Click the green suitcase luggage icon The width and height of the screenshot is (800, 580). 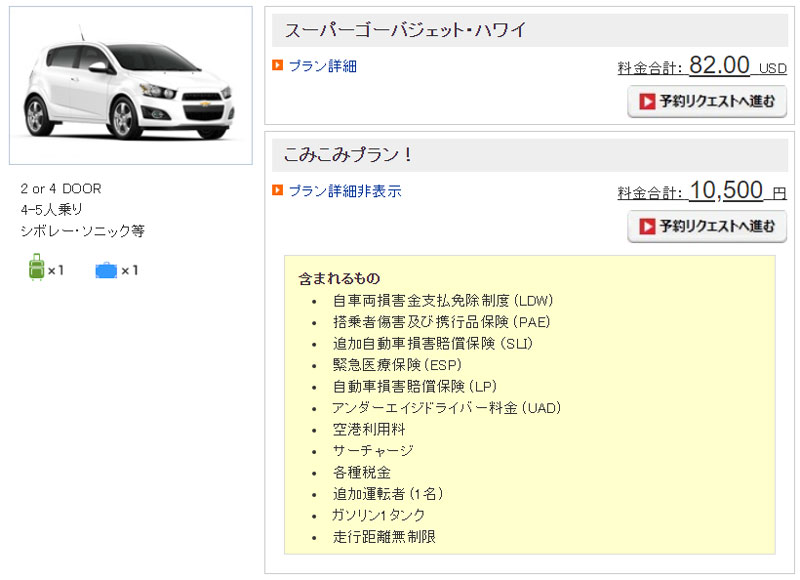click(x=36, y=267)
